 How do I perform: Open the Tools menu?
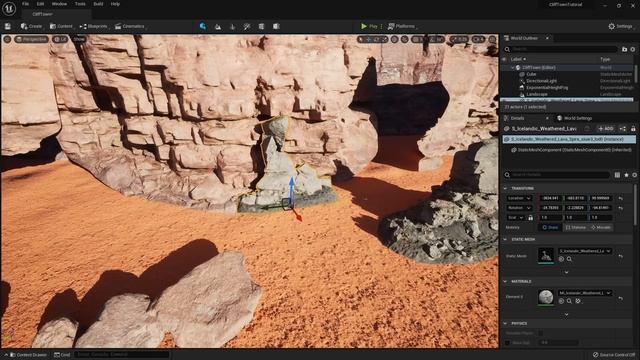pyautogui.click(x=80, y=4)
